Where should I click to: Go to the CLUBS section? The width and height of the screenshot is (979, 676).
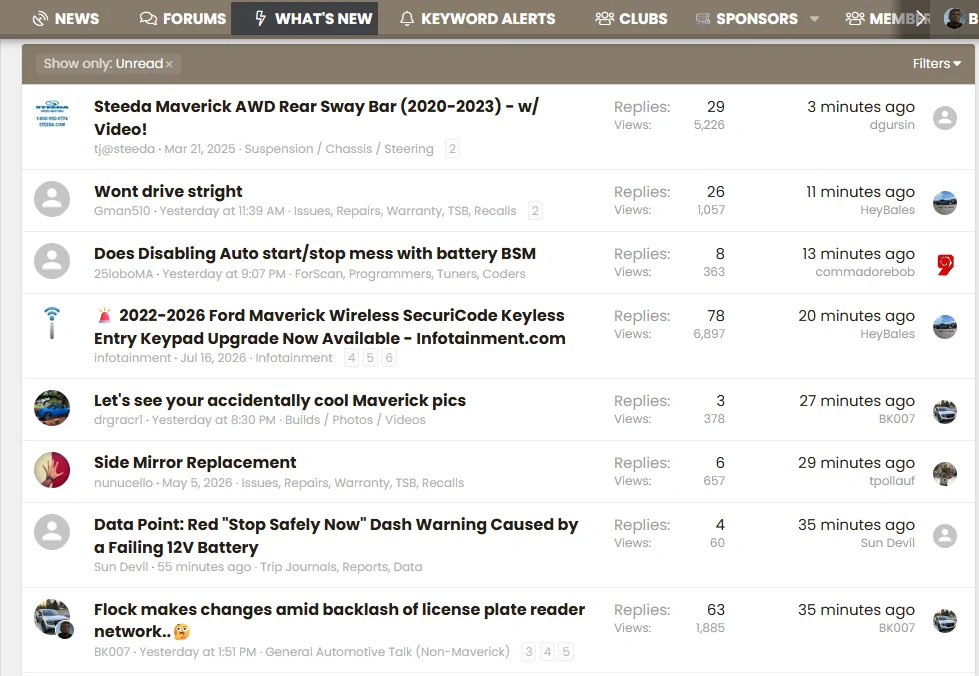pyautogui.click(x=631, y=19)
